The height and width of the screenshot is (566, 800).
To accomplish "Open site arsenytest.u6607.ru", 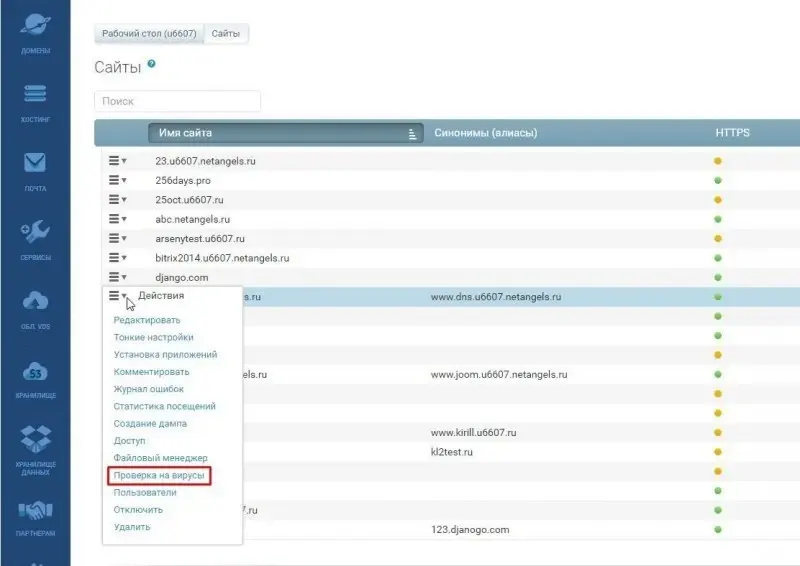I will tap(200, 239).
